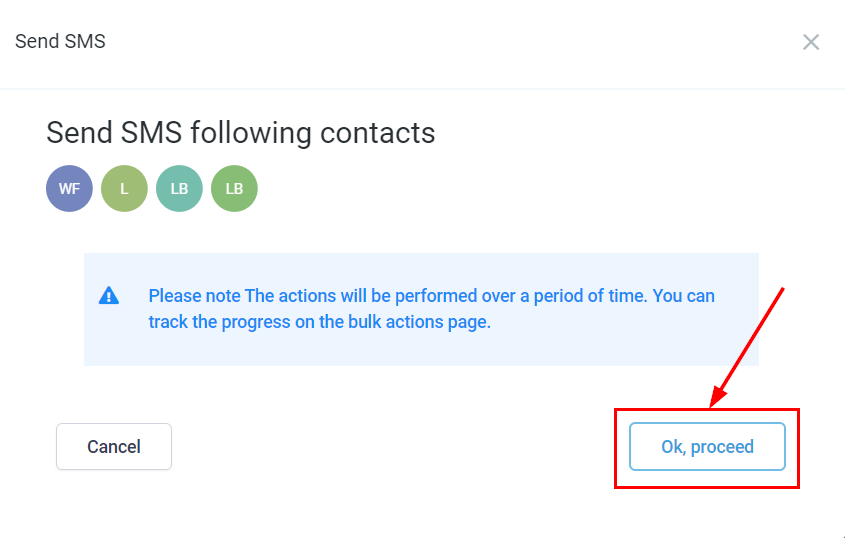Click the blue warning triangle icon
The width and height of the screenshot is (845, 538).
click(x=109, y=296)
